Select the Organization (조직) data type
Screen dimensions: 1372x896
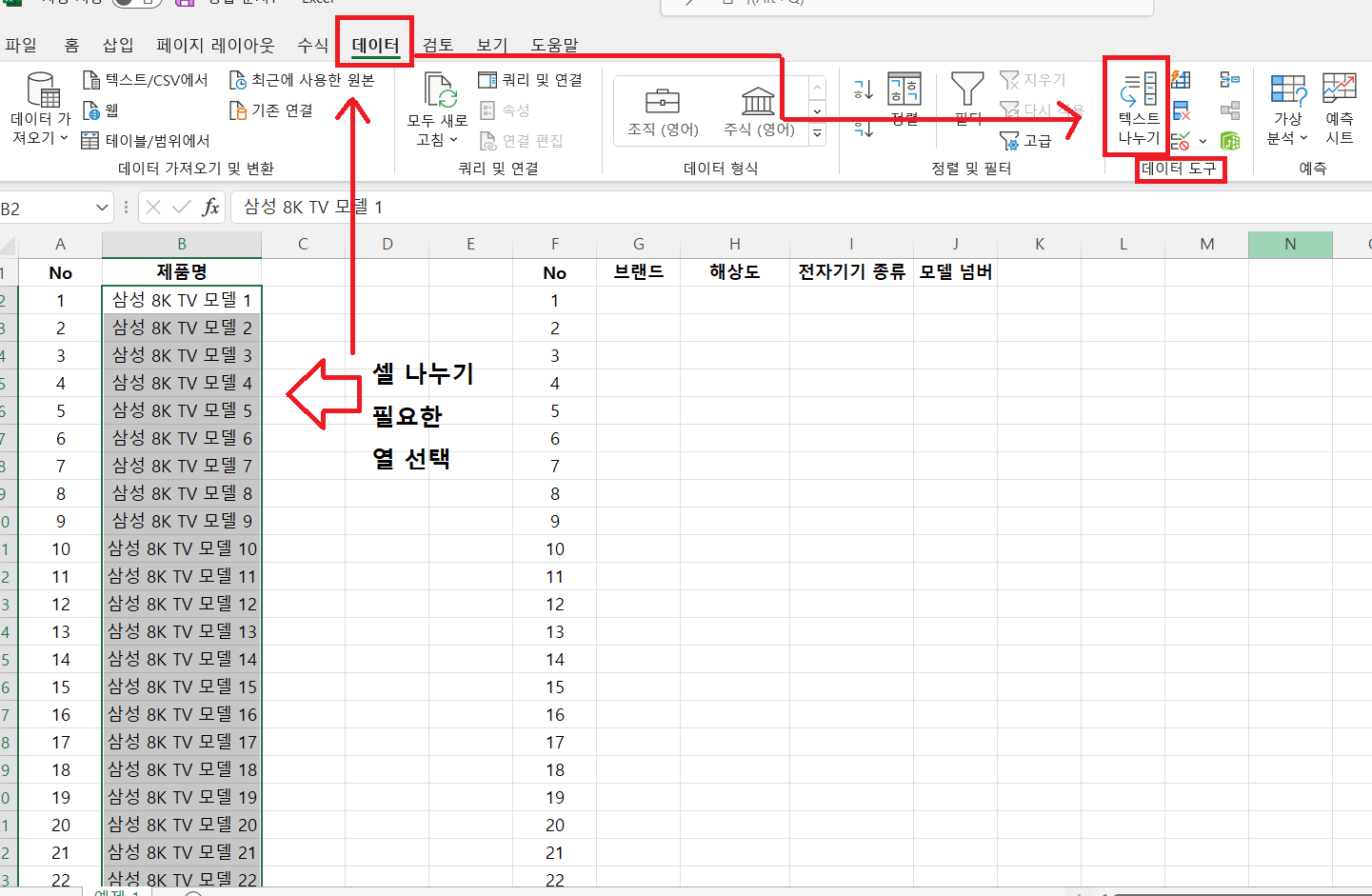[x=663, y=111]
